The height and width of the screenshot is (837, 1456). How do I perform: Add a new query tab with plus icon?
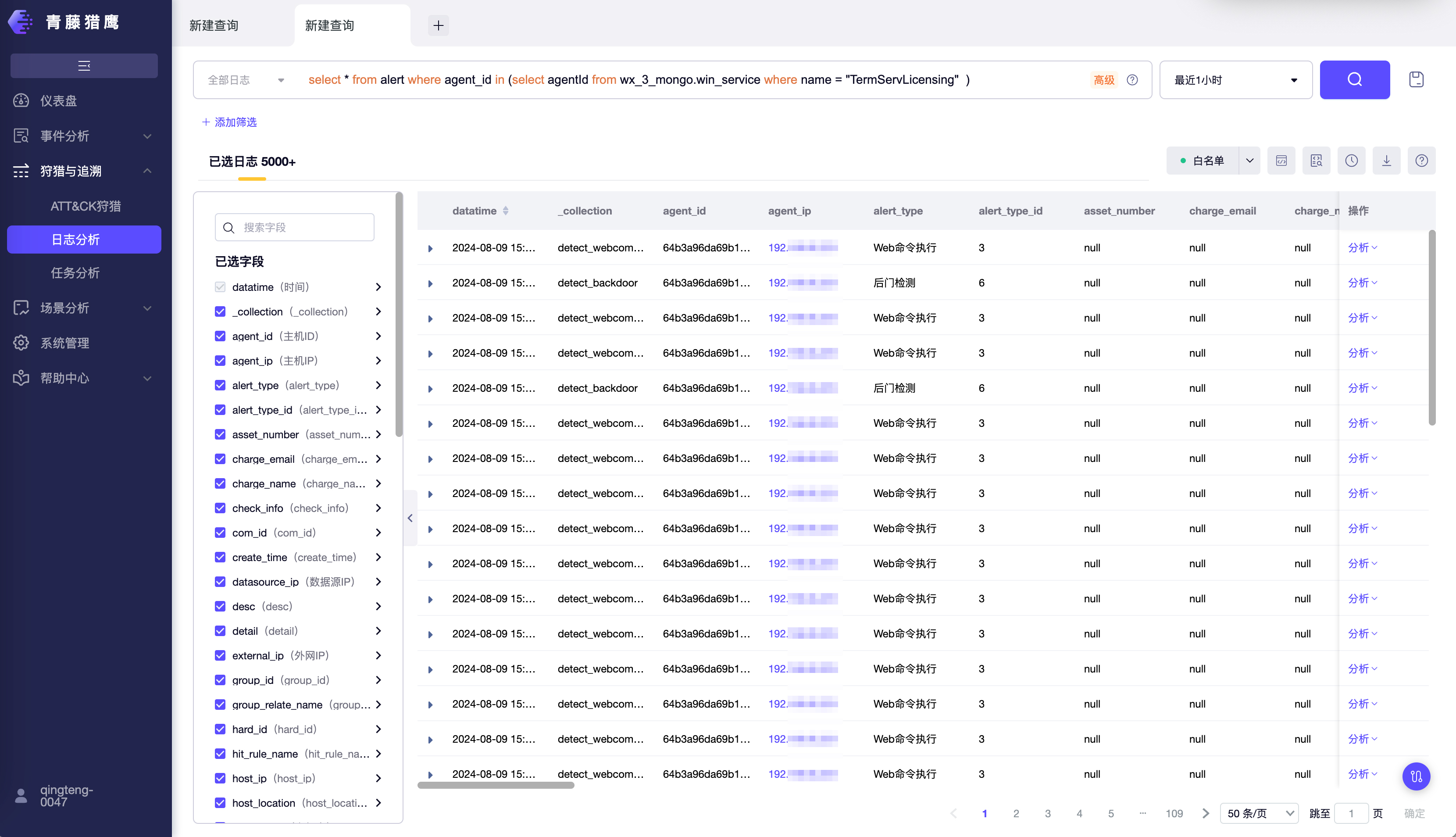pyautogui.click(x=439, y=25)
